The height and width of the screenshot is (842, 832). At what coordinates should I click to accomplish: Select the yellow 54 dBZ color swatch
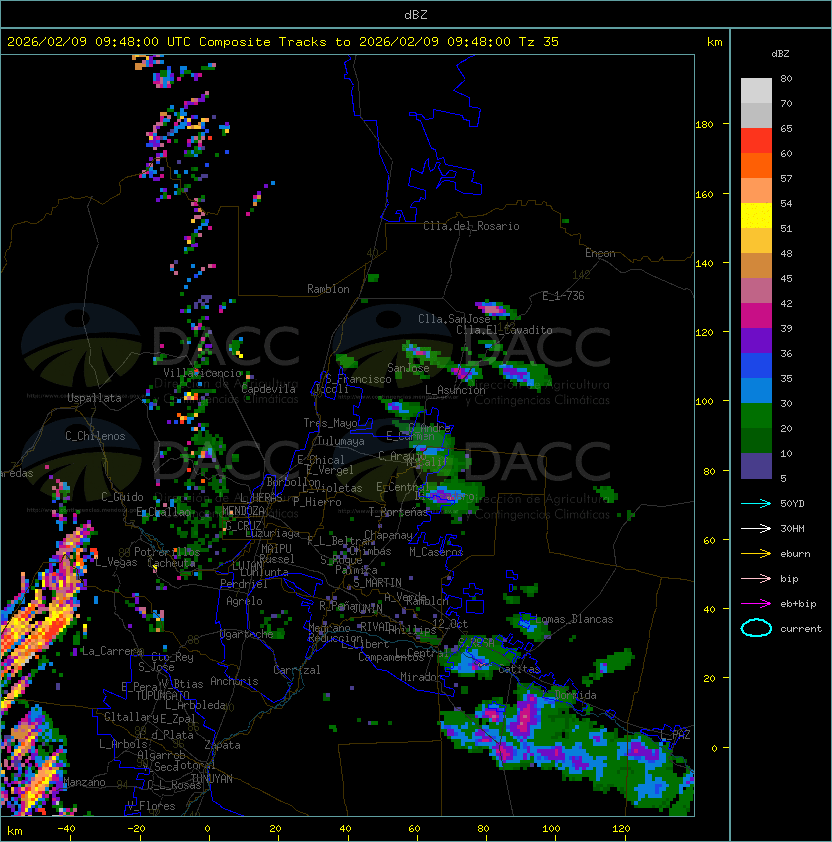point(756,215)
